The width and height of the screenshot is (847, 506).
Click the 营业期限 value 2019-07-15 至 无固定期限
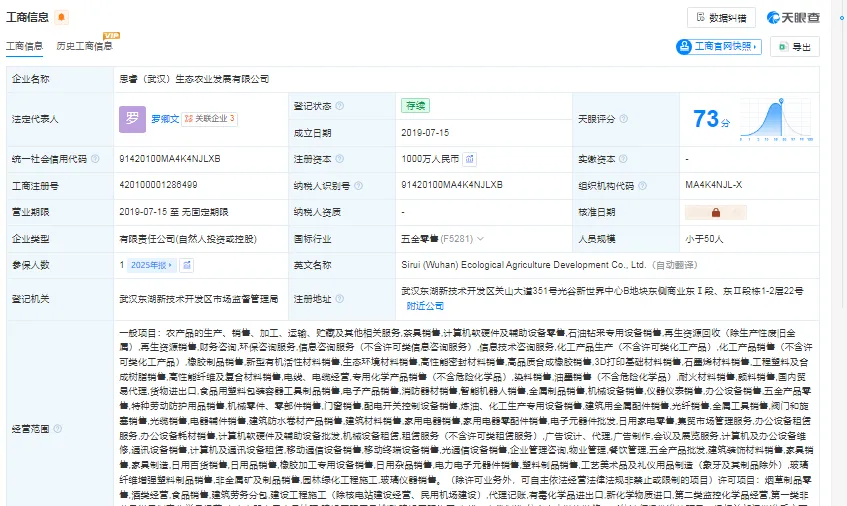pyautogui.click(x=174, y=212)
